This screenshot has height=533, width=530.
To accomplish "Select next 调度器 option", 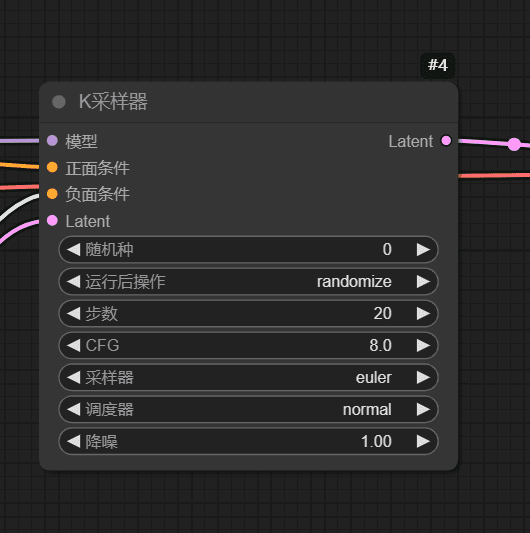I will (x=423, y=409).
